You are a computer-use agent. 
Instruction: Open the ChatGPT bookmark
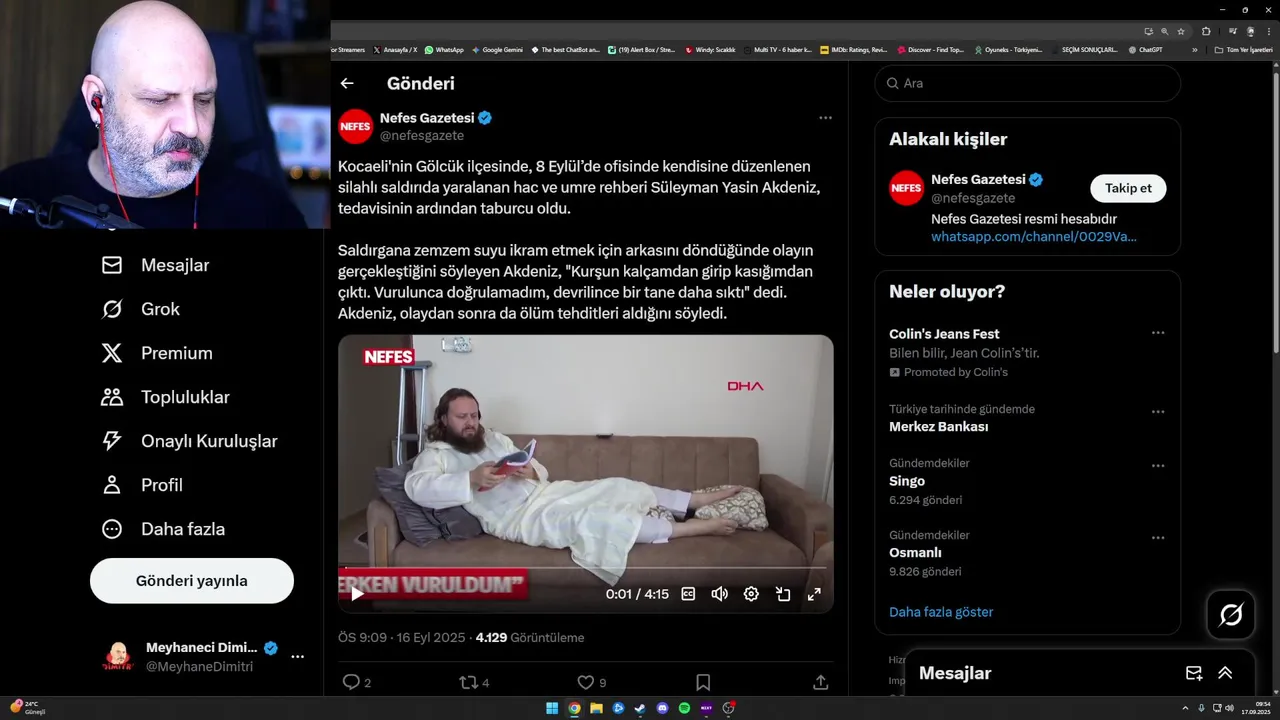1146,49
